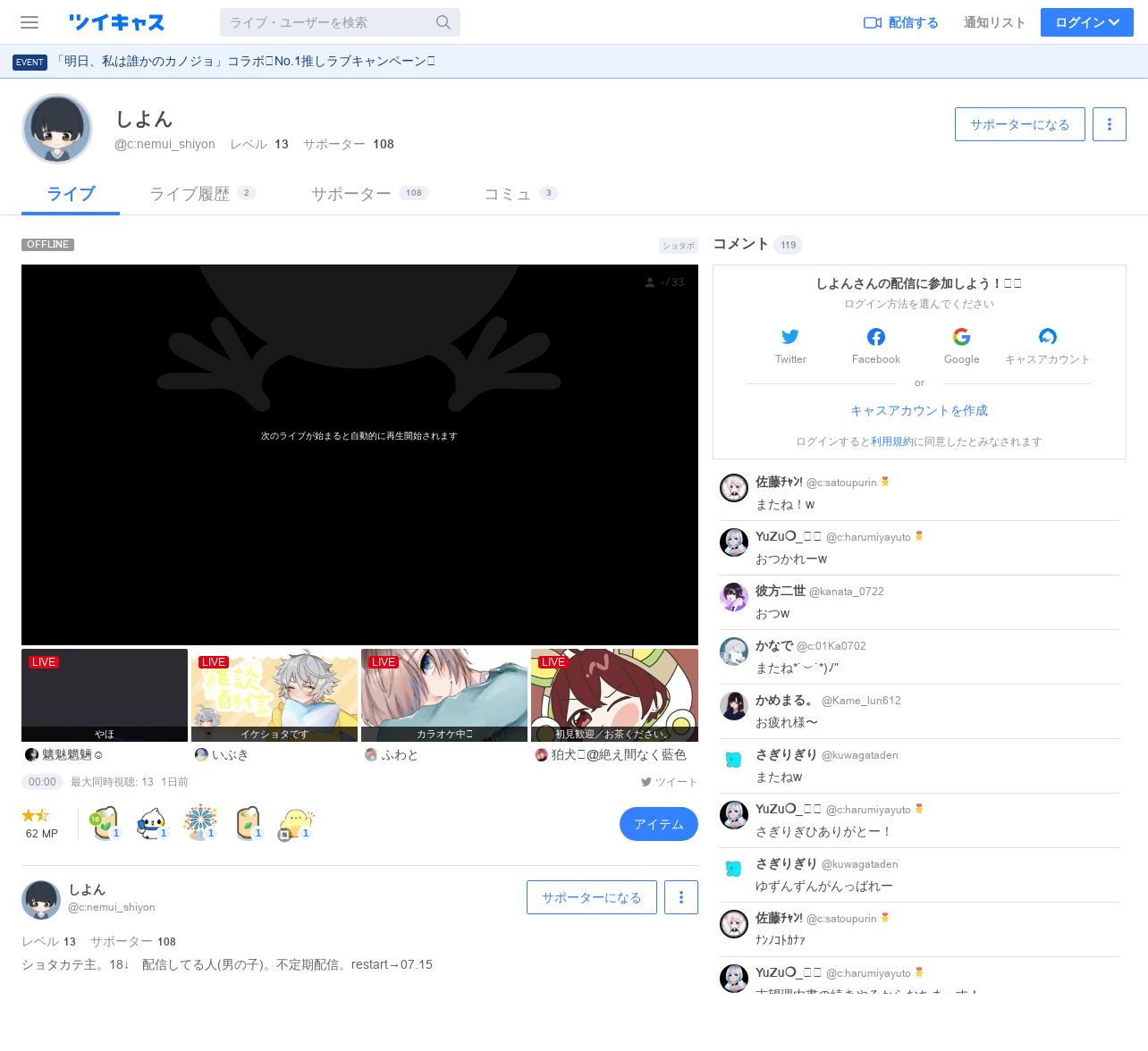
Task: Click the 00:00 duration label
Action: (x=42, y=782)
